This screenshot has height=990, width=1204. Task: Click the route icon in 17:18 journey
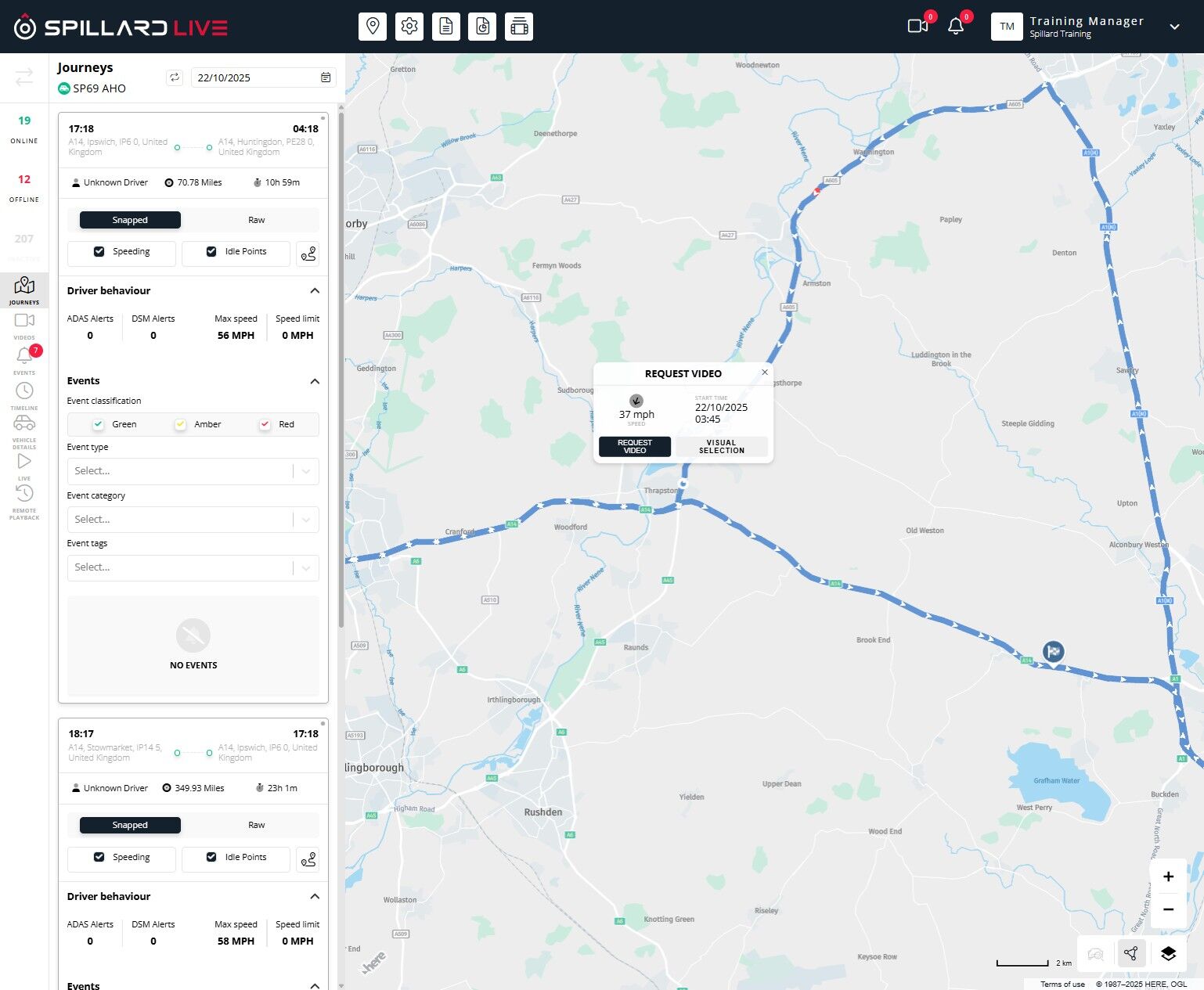[308, 254]
